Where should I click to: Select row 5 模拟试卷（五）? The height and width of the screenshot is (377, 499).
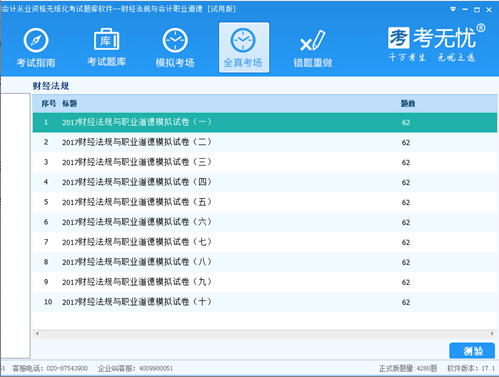tap(265, 202)
